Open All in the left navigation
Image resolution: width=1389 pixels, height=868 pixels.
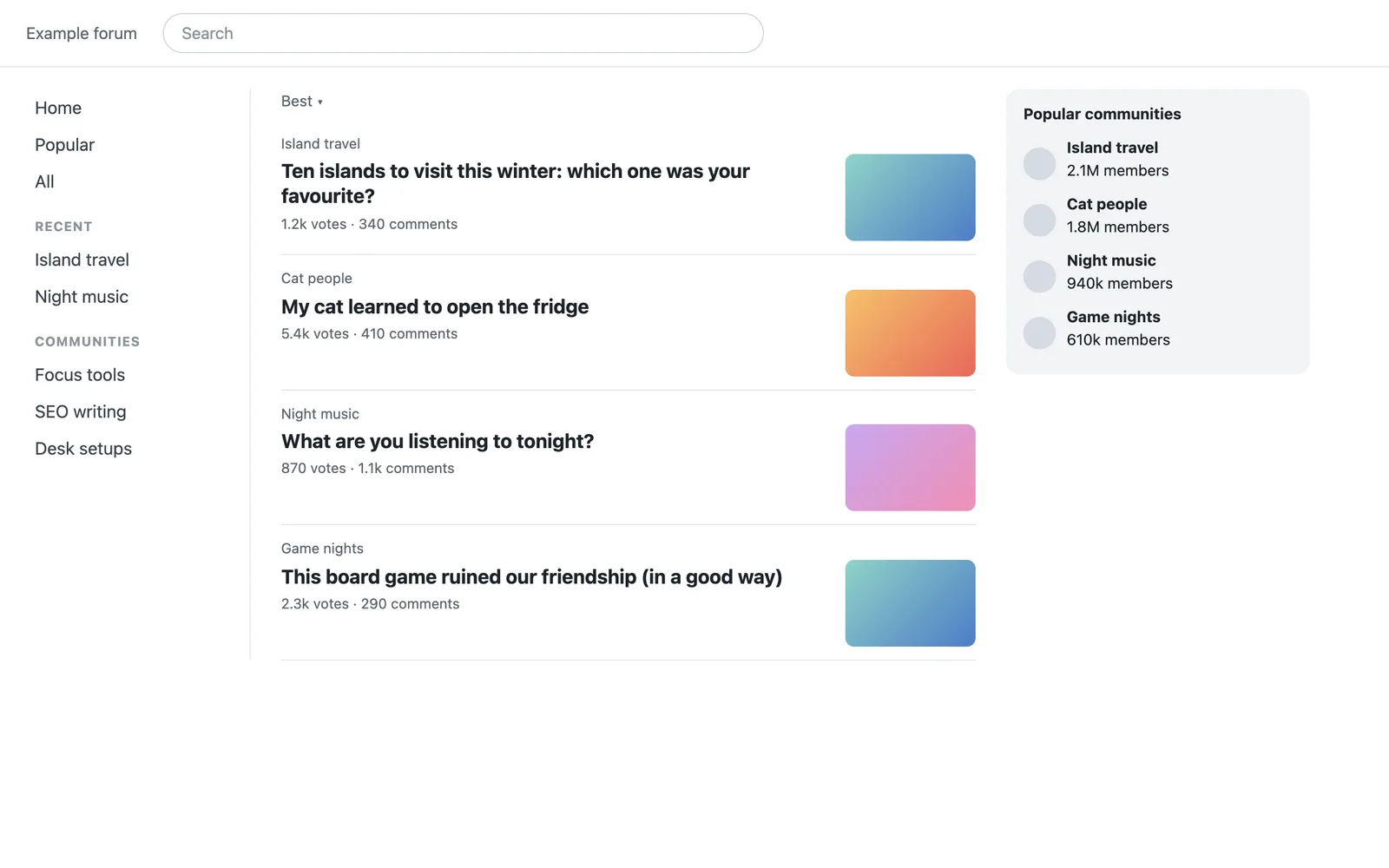point(44,181)
